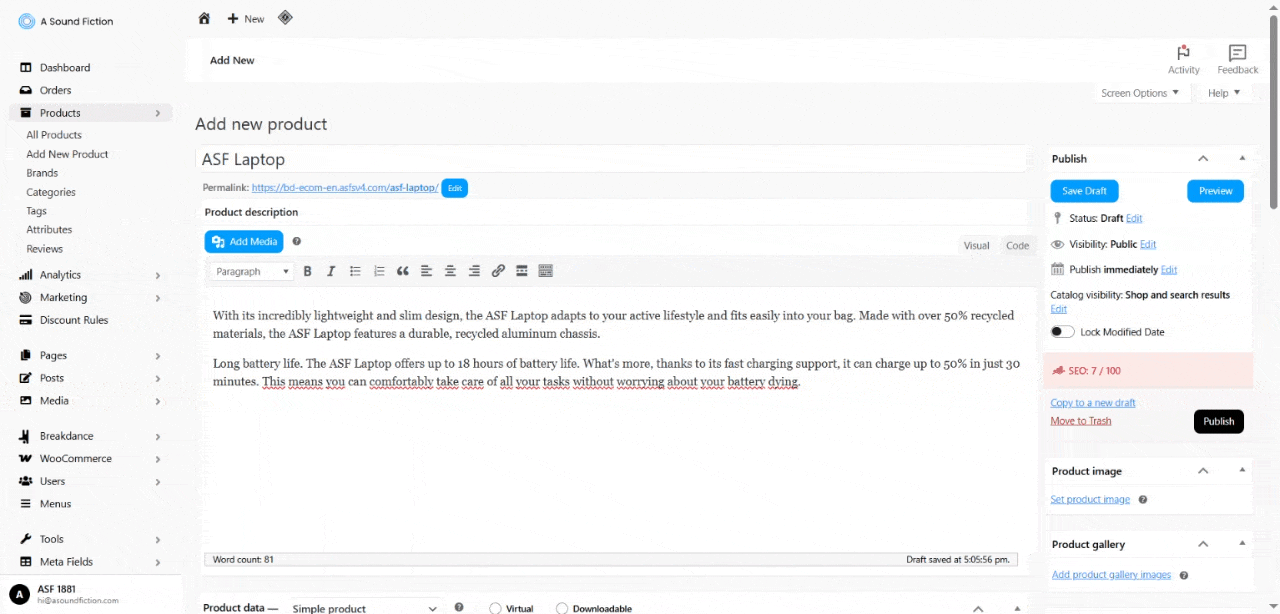This screenshot has height=614, width=1280.
Task: Insert a hyperlink in the description
Action: tap(498, 270)
